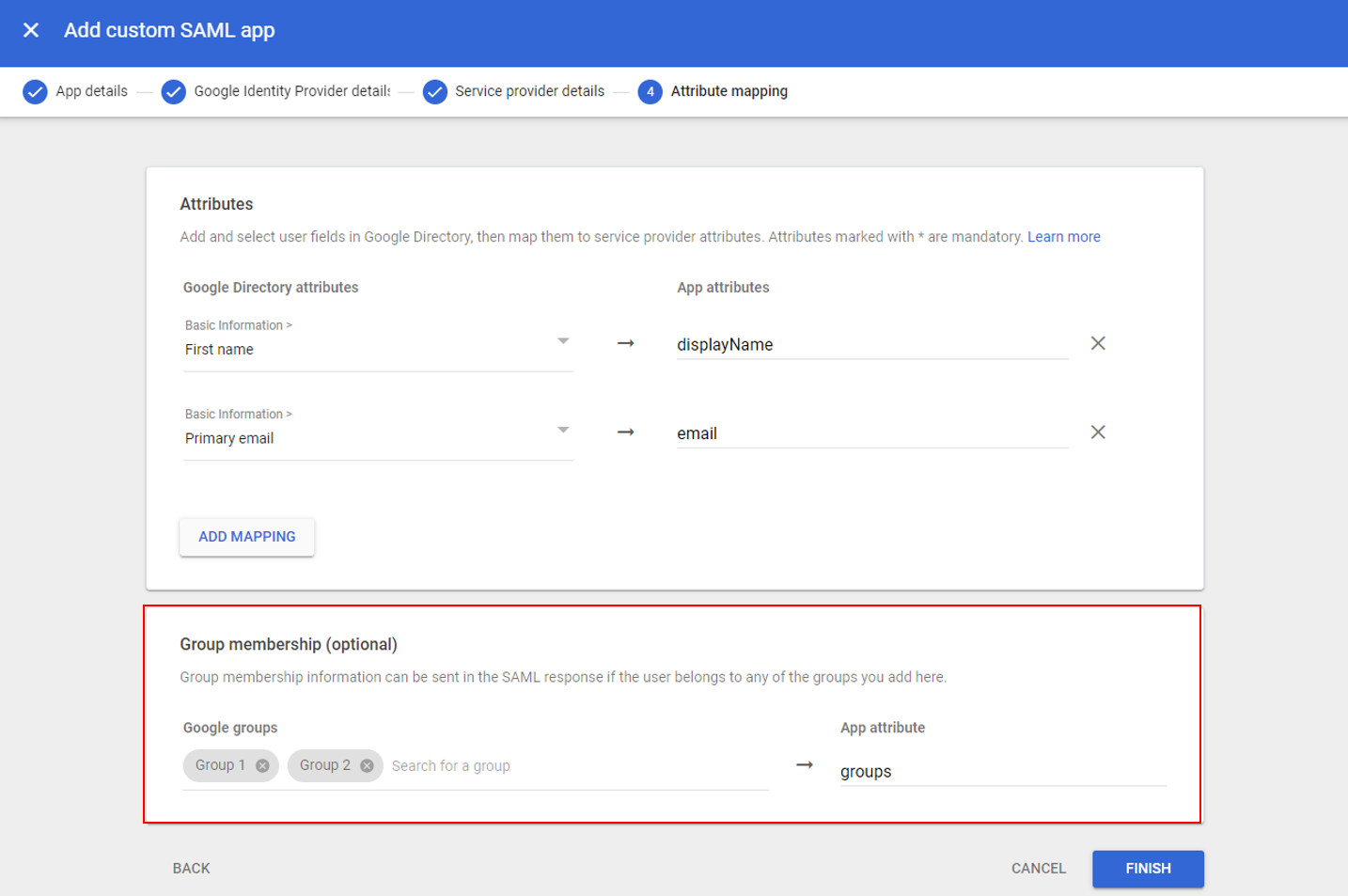Remove the displayName attribute mapping

[x=1098, y=343]
